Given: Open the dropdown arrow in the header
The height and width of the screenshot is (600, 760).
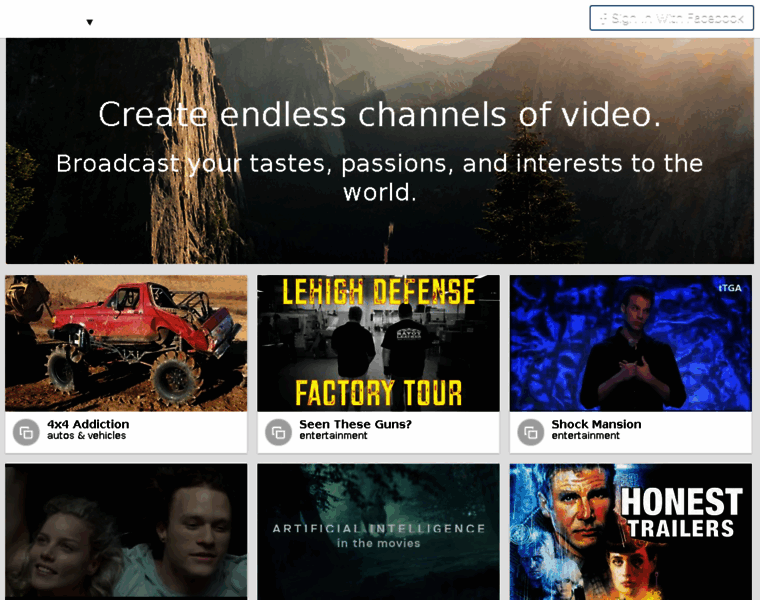Looking at the screenshot, I should [x=90, y=22].
